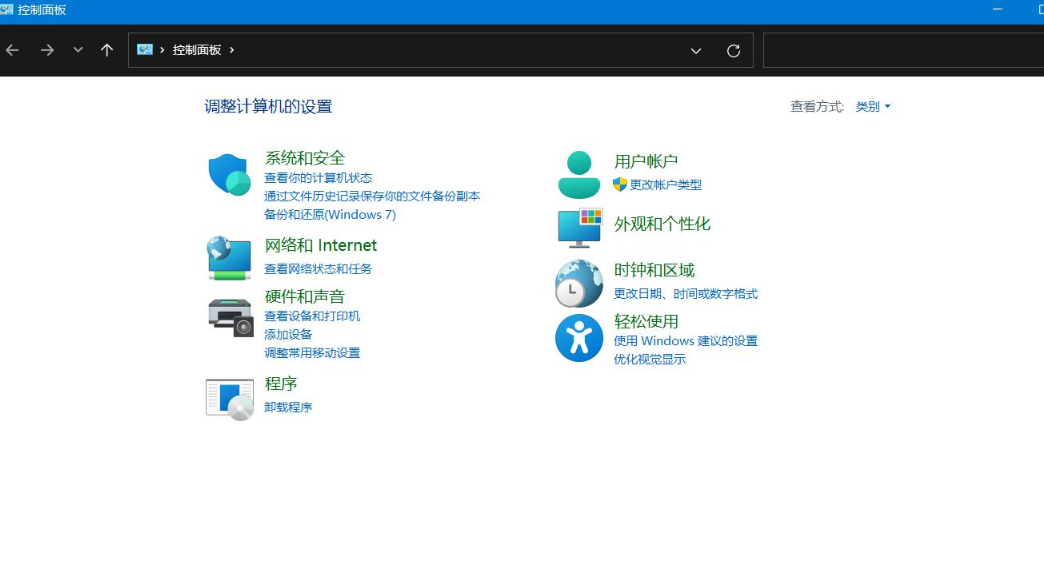Open the 卸载程序 link
This screenshot has width=1044, height=580.
pyautogui.click(x=288, y=407)
